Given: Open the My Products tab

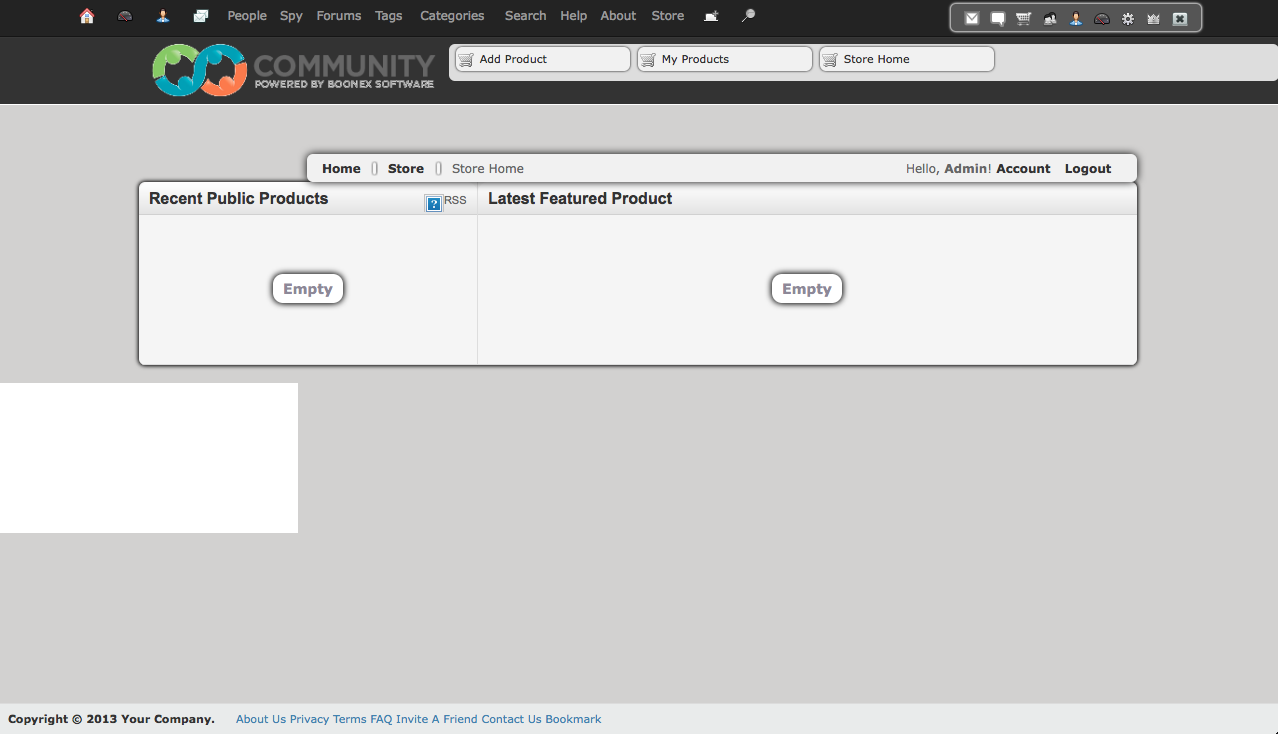Looking at the screenshot, I should point(723,59).
